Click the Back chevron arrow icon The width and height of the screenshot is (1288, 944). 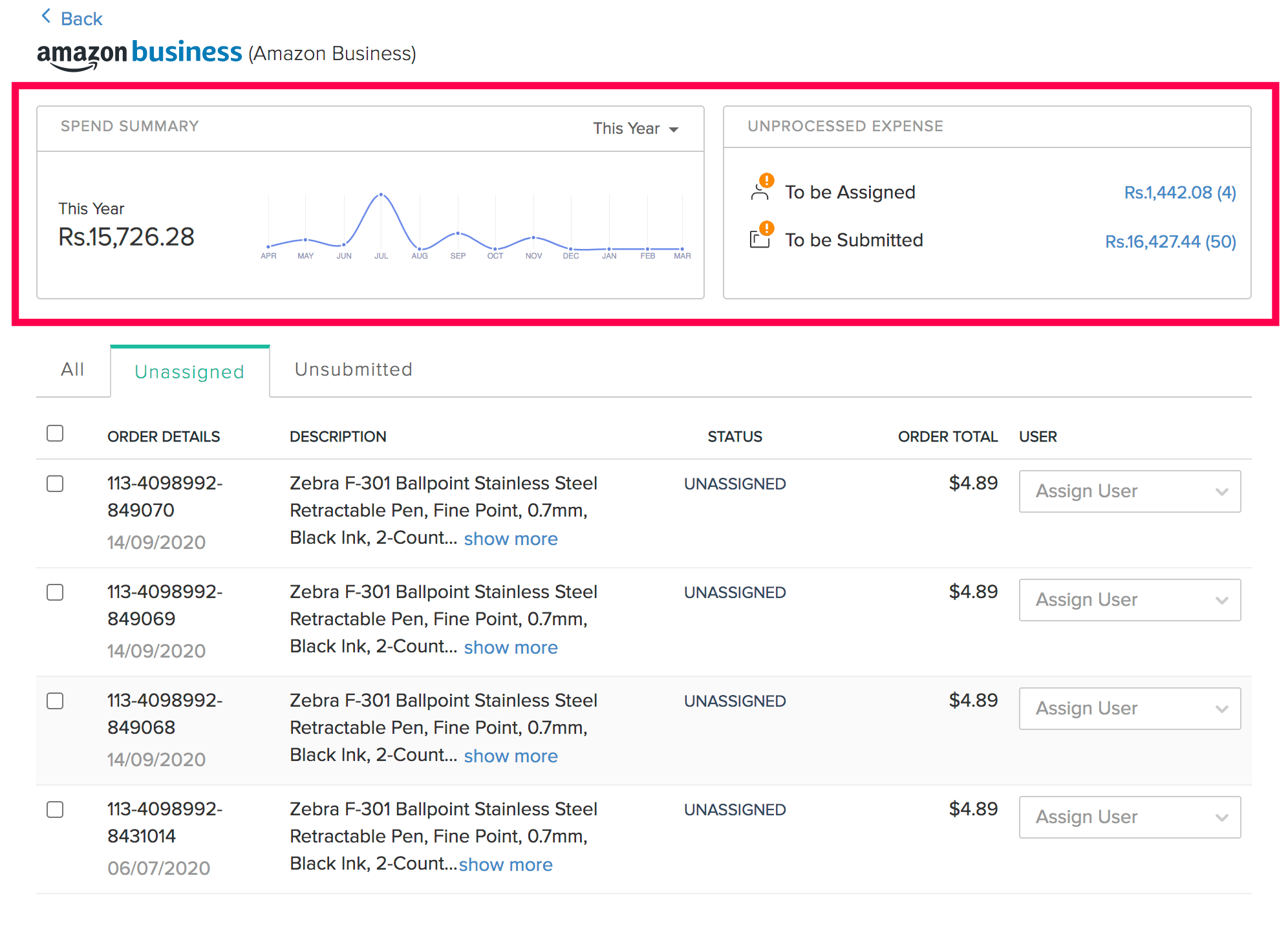46,17
